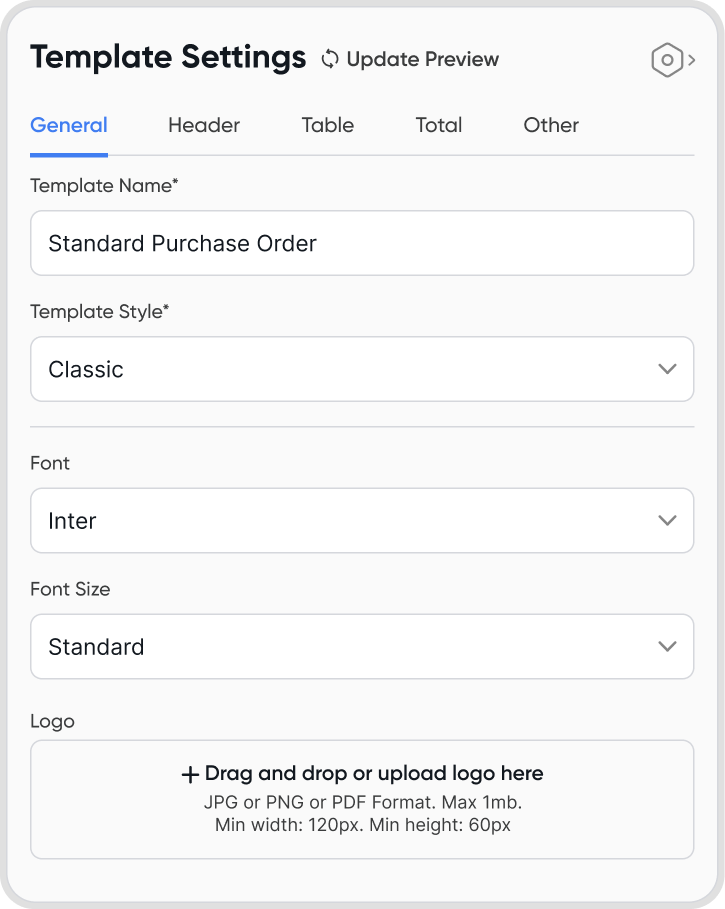Switch to the Other tab
Viewport: 725px width, 909px height.
551,125
